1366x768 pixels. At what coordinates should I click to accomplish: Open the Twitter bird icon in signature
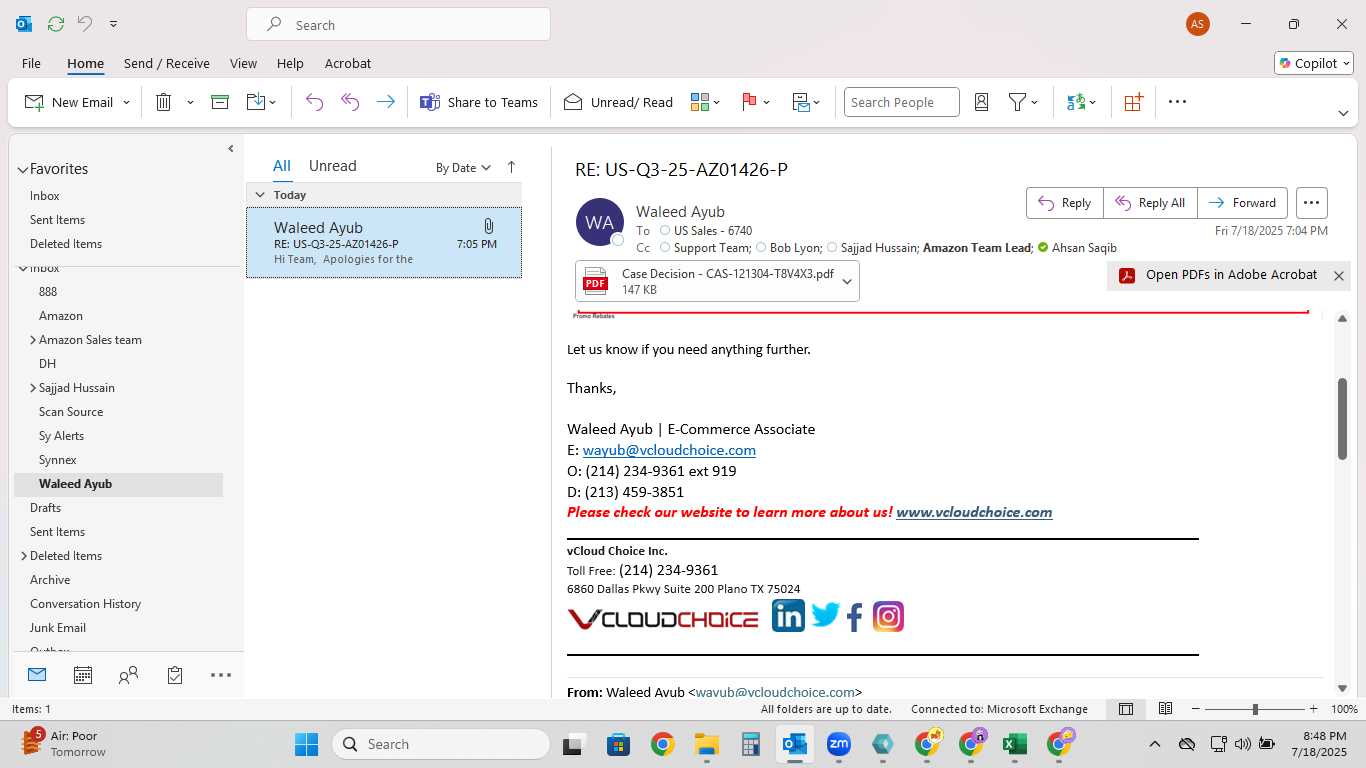point(825,615)
